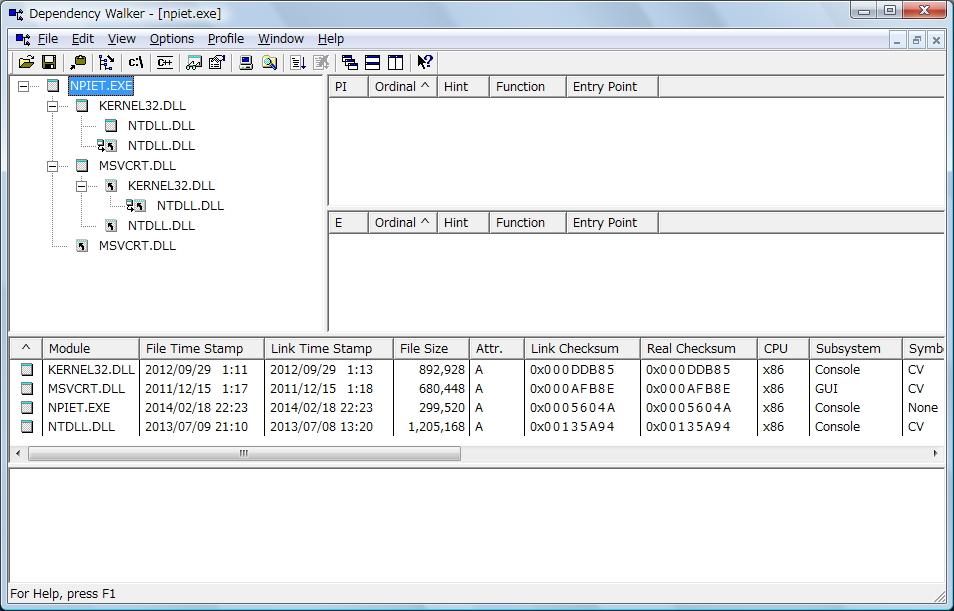Screen dimensions: 954x611
Task: Sort imports by PI column header
Action: tap(349, 86)
